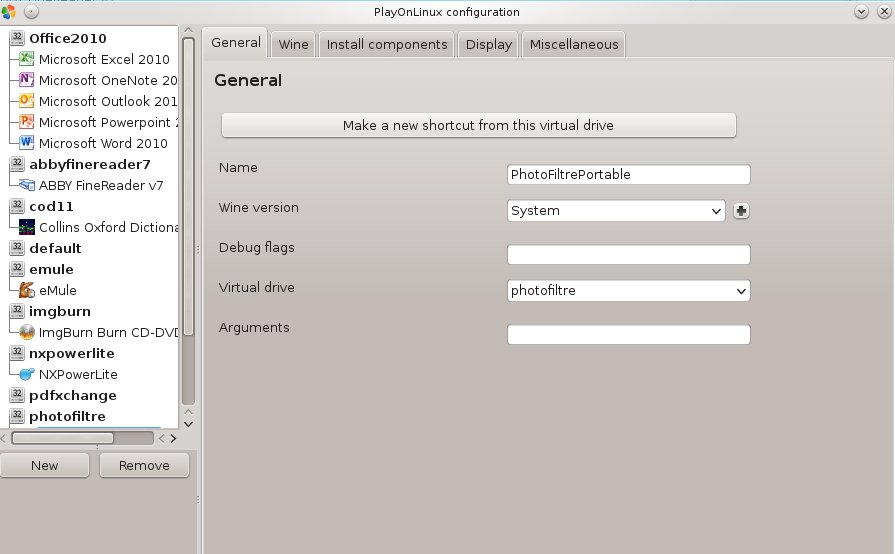
Task: Click the round window menu button in title bar
Action: point(31,11)
